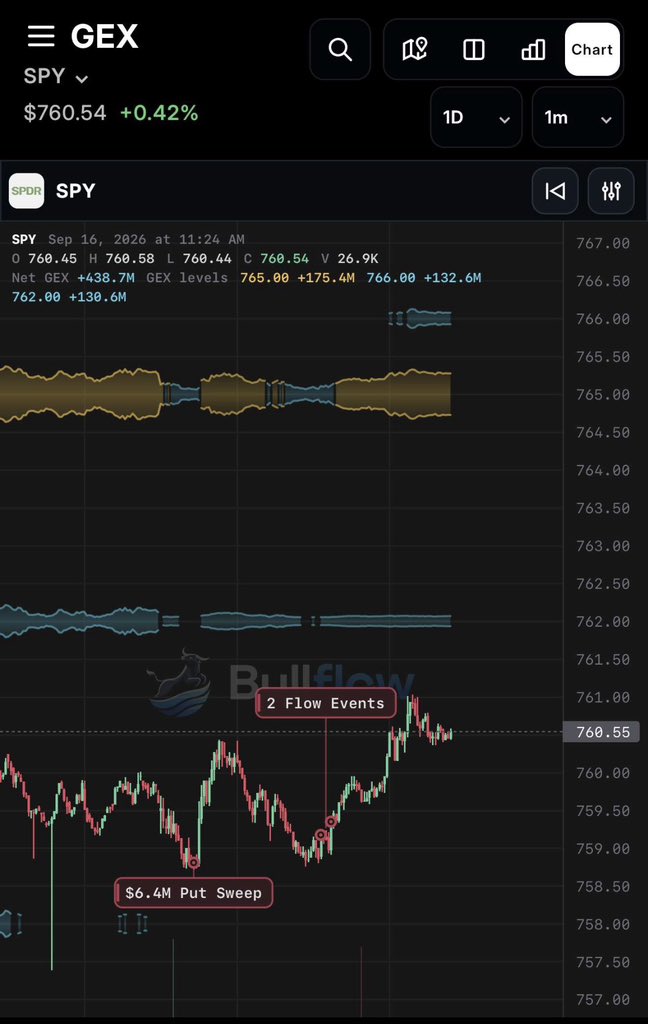
Task: Click the $760.54 price readout
Action: tap(65, 113)
